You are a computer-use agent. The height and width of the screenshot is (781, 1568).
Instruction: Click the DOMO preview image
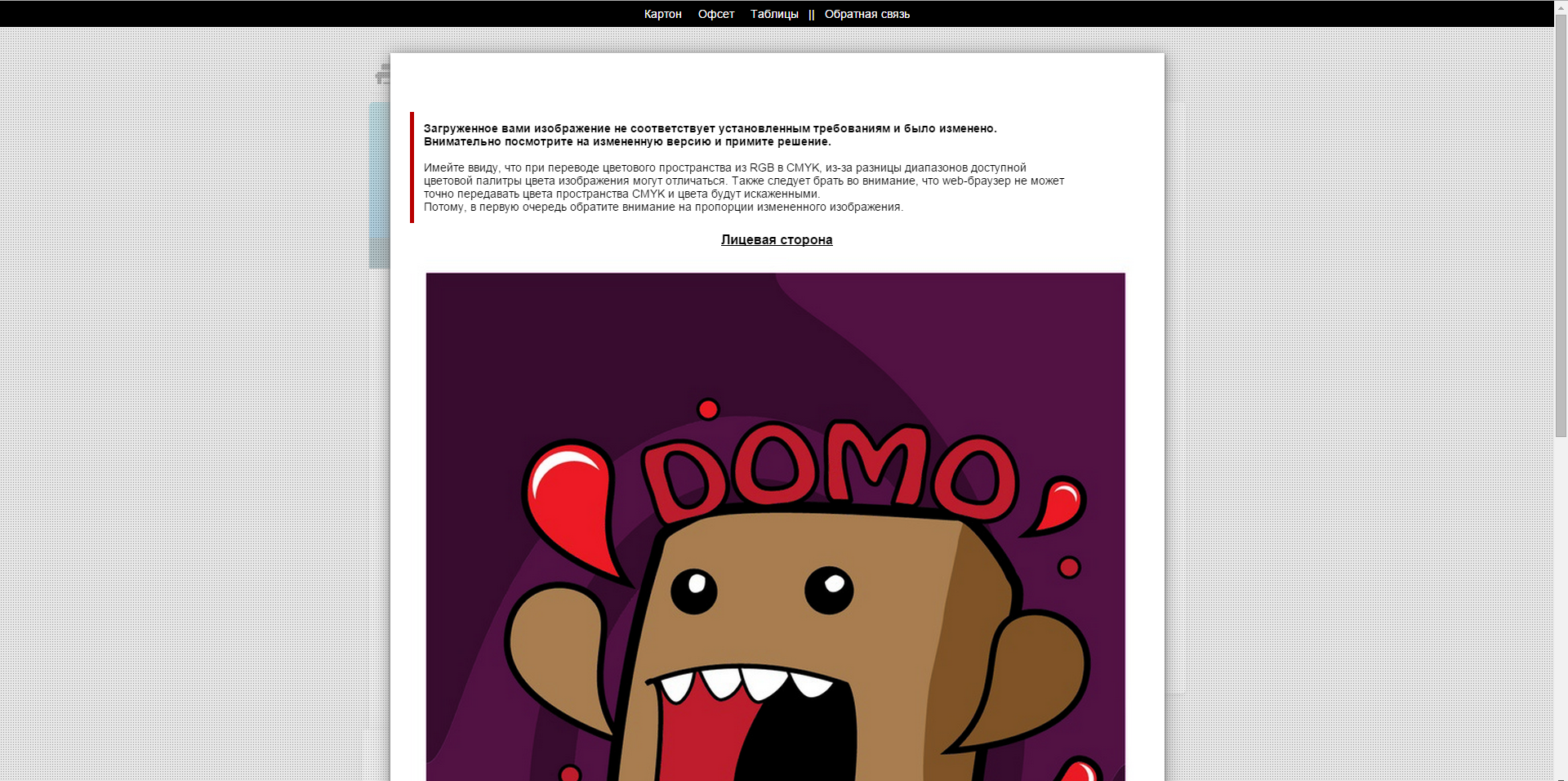point(776,527)
